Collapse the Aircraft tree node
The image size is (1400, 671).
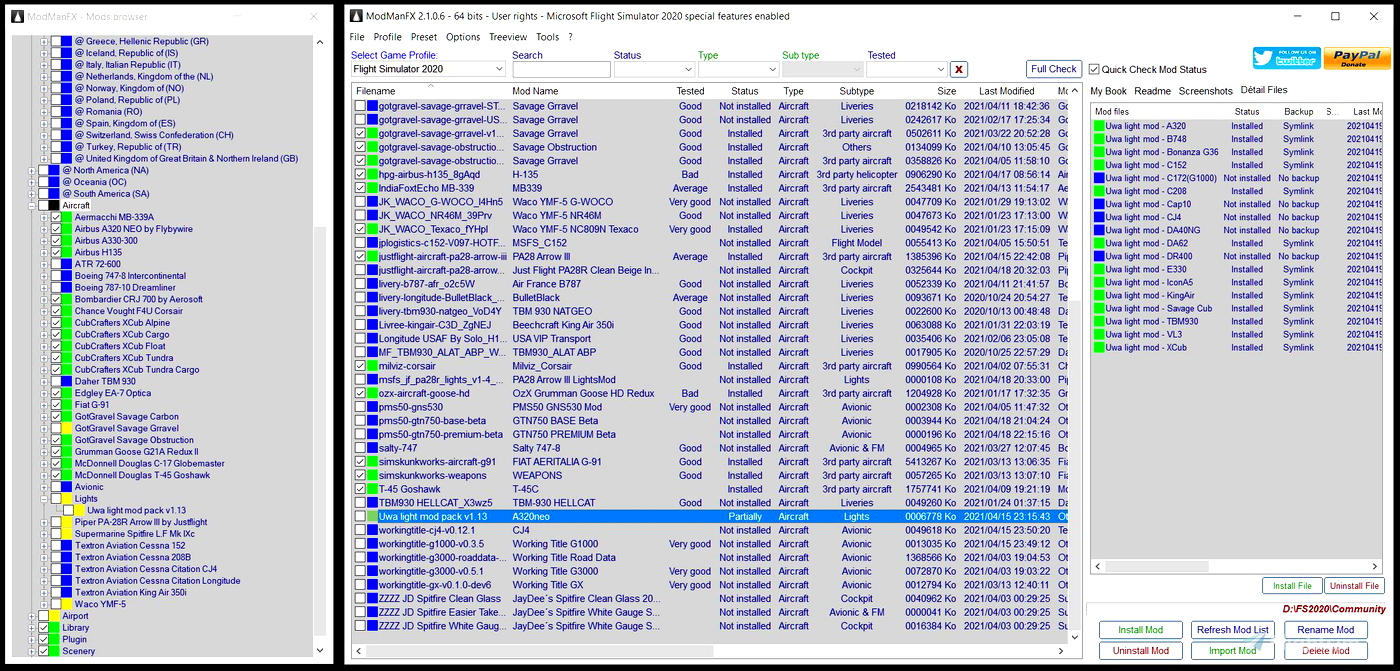[31, 206]
